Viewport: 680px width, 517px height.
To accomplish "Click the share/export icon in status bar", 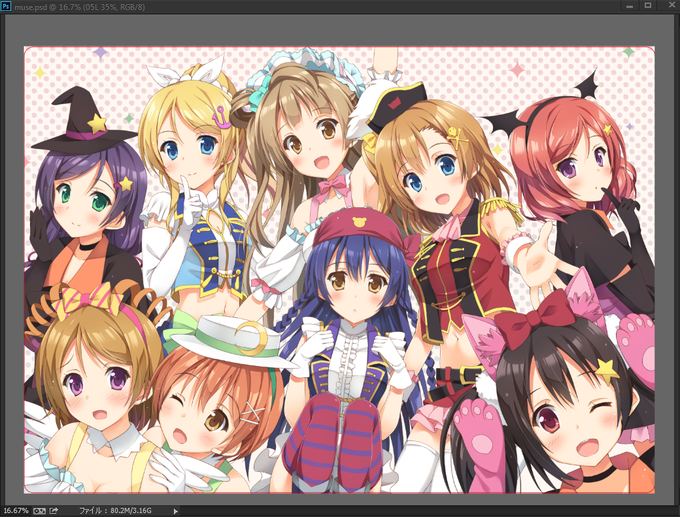I will (x=54, y=510).
